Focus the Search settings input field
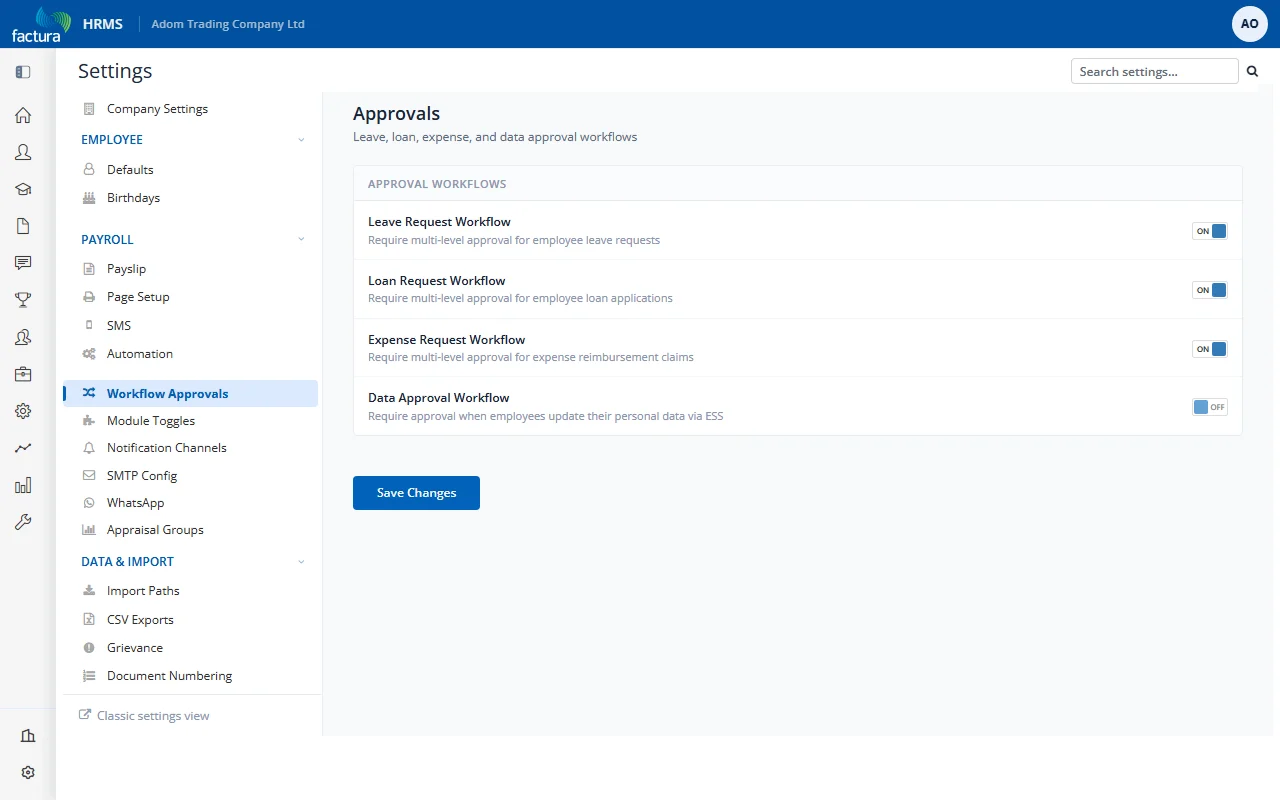 click(1155, 71)
